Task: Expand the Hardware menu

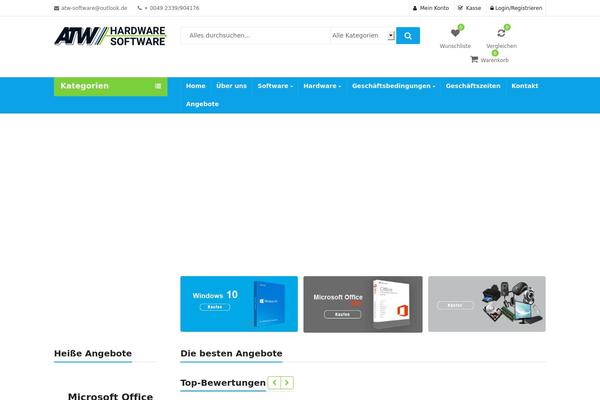Action: coord(322,86)
